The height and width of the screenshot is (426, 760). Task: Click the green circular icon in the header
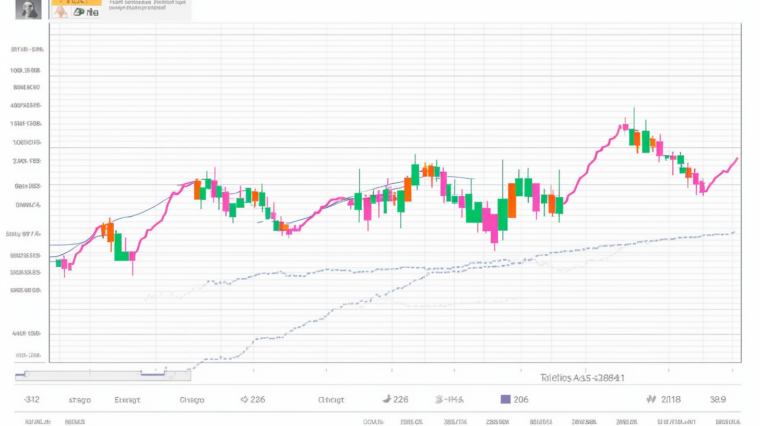pyautogui.click(x=80, y=14)
